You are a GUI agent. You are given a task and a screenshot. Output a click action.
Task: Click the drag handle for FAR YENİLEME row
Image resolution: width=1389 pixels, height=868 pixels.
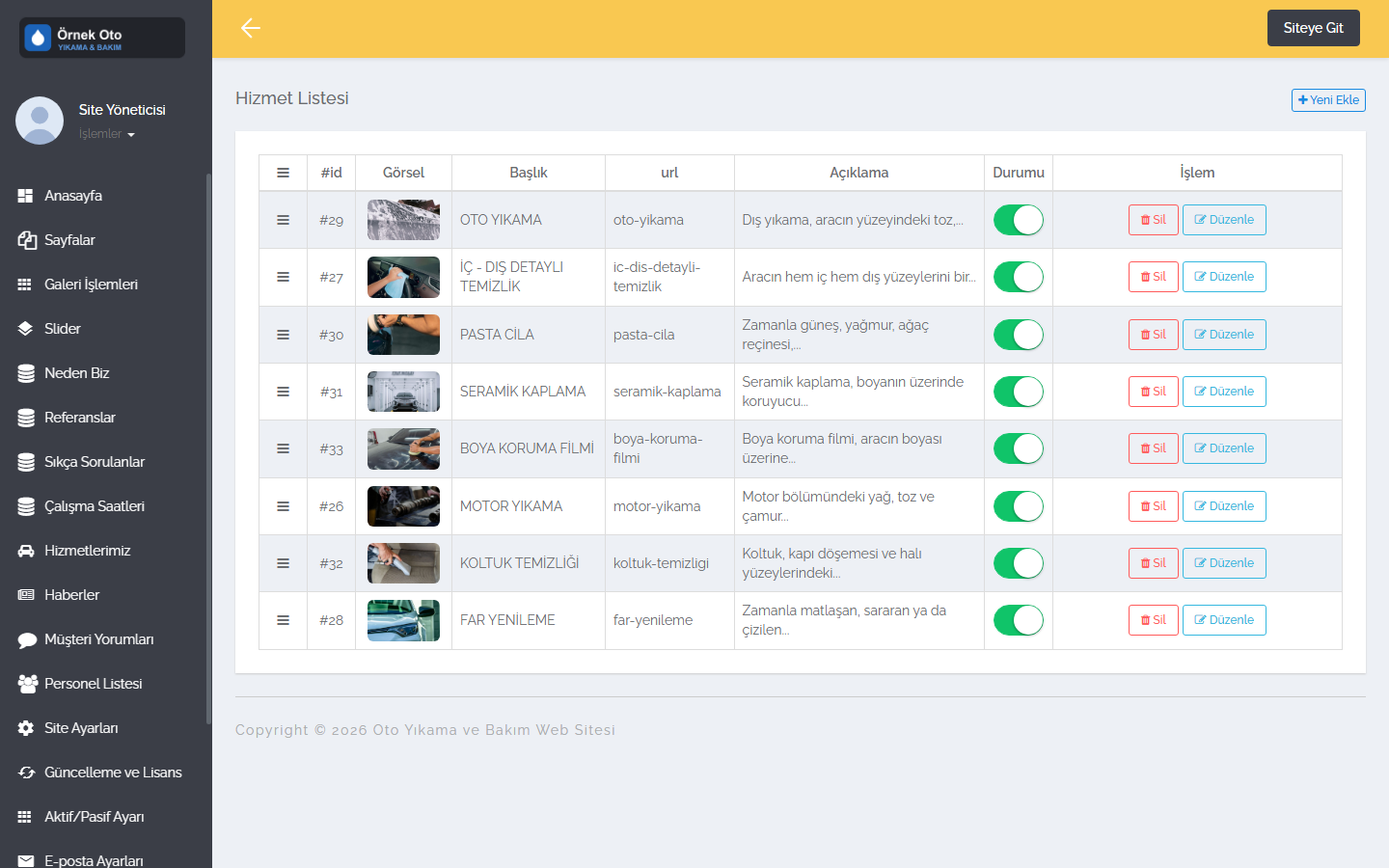(283, 620)
